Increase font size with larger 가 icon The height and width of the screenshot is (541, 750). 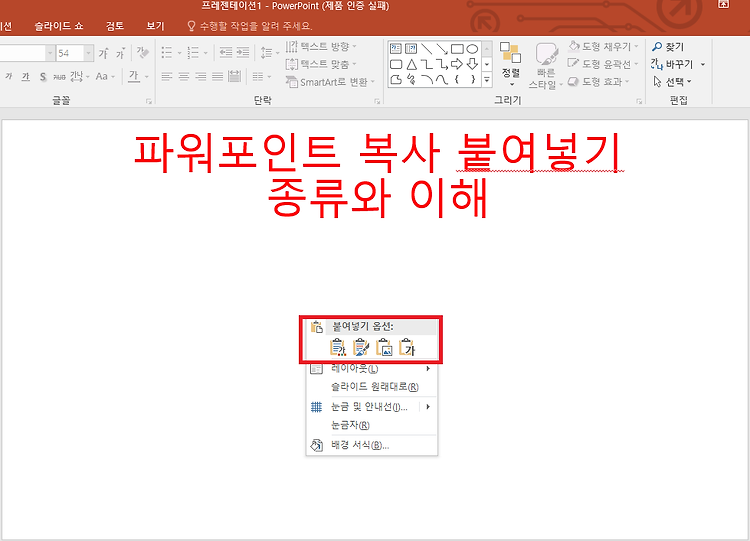tap(103, 53)
